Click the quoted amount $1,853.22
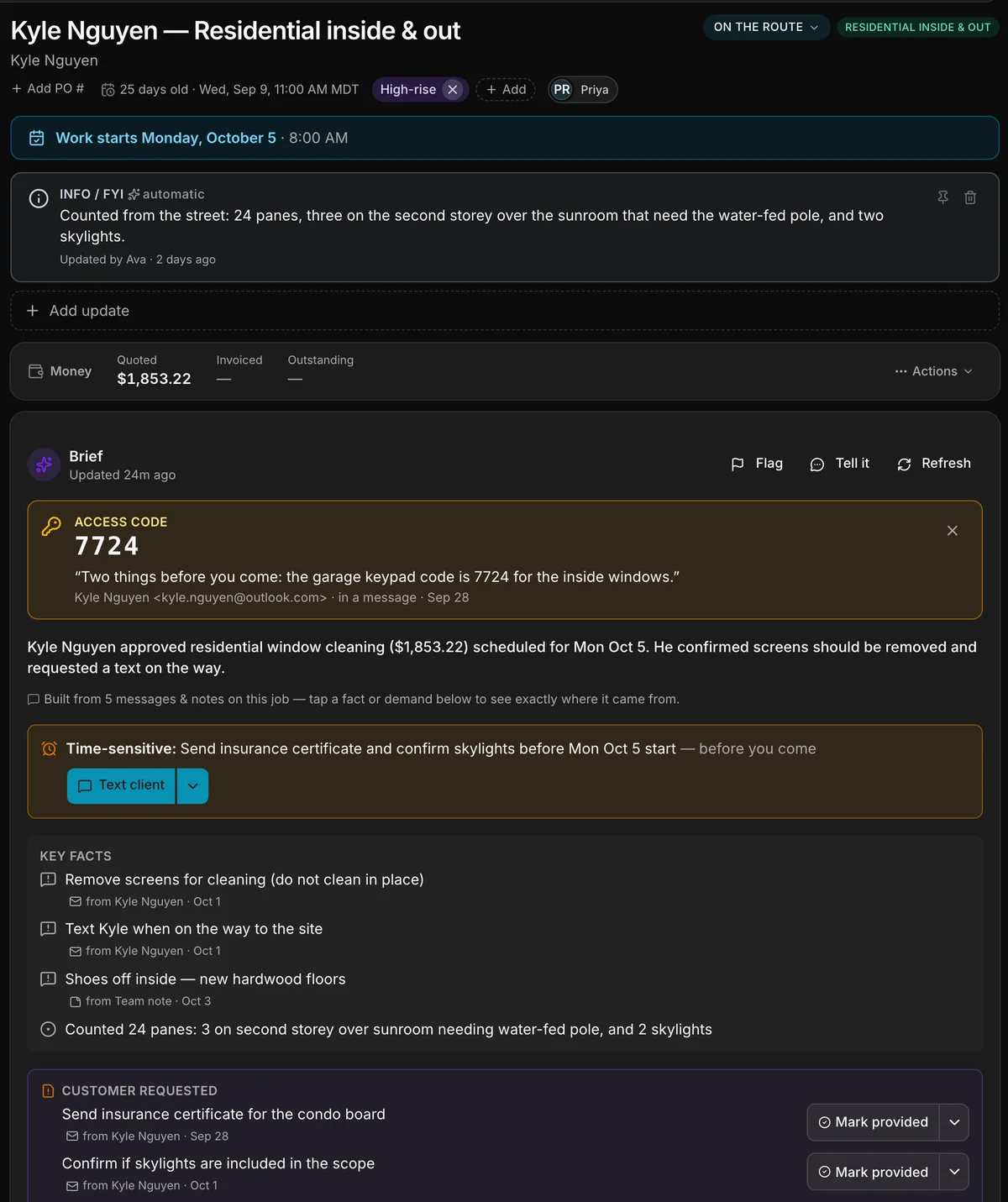The image size is (1008, 1202). (x=155, y=379)
